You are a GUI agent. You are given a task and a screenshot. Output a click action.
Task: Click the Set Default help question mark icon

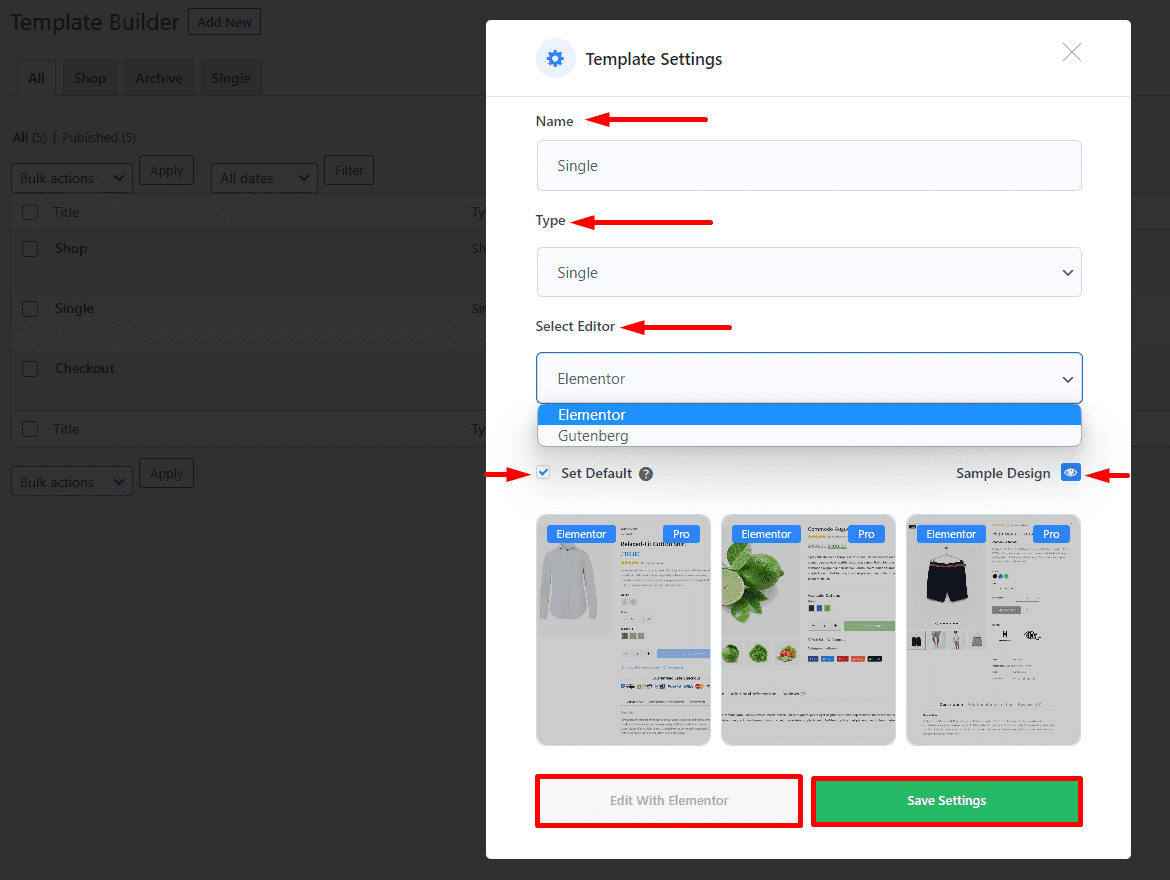[x=646, y=474]
